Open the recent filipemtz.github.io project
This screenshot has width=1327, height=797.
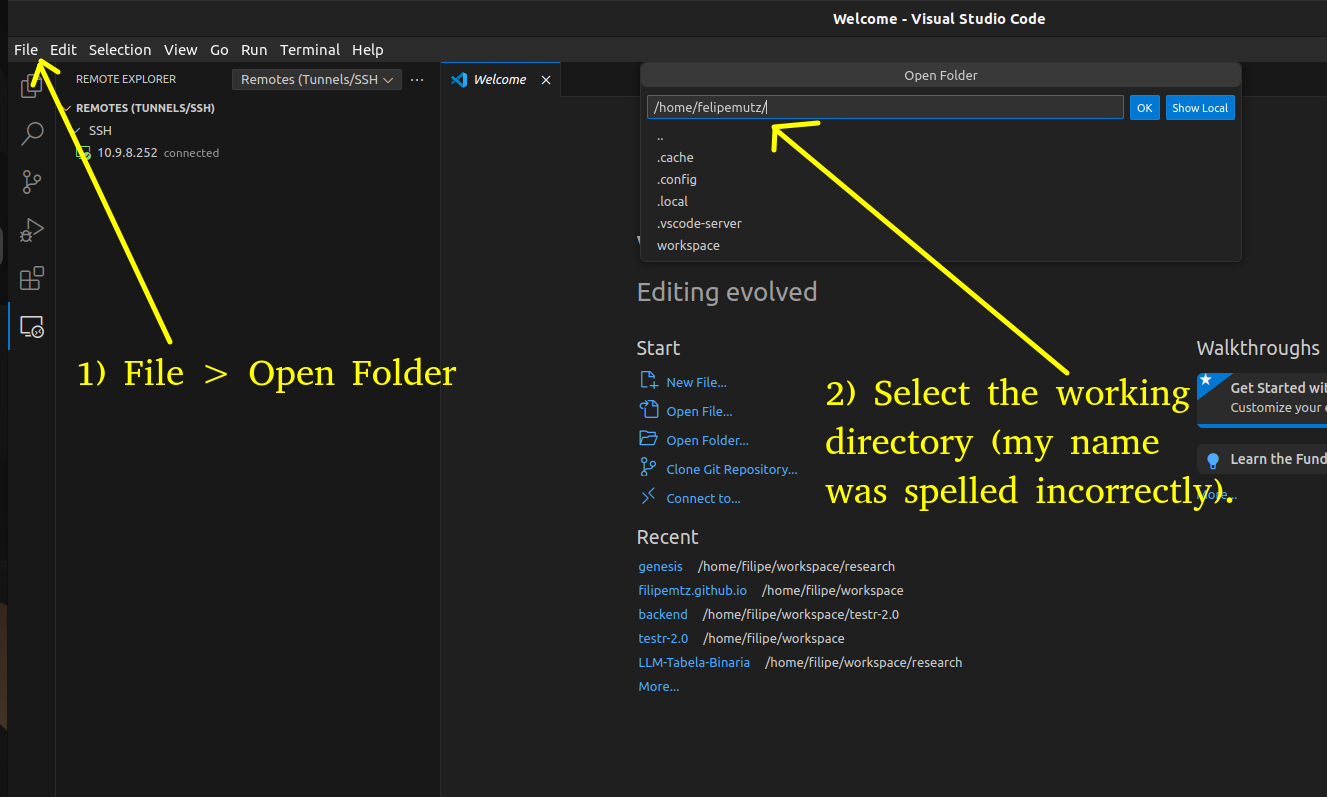tap(693, 590)
